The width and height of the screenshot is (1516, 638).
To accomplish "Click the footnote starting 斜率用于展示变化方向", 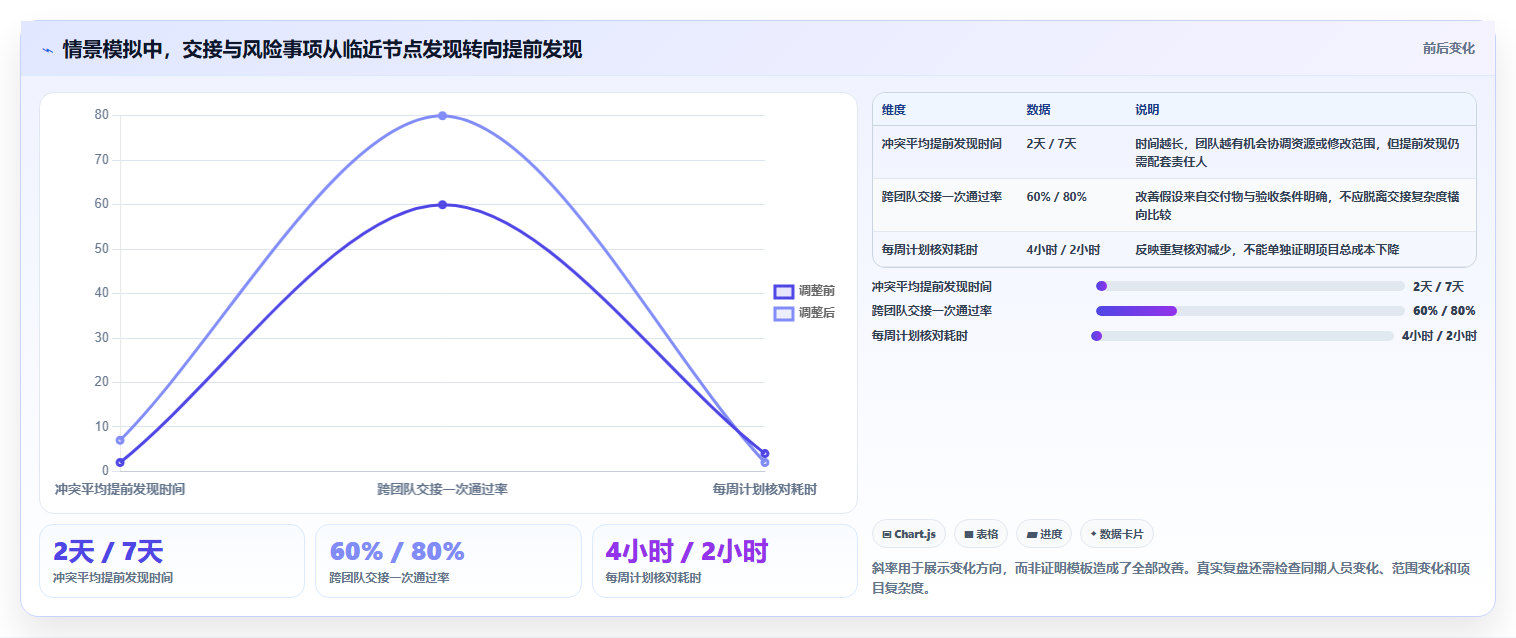I will coord(1171,578).
